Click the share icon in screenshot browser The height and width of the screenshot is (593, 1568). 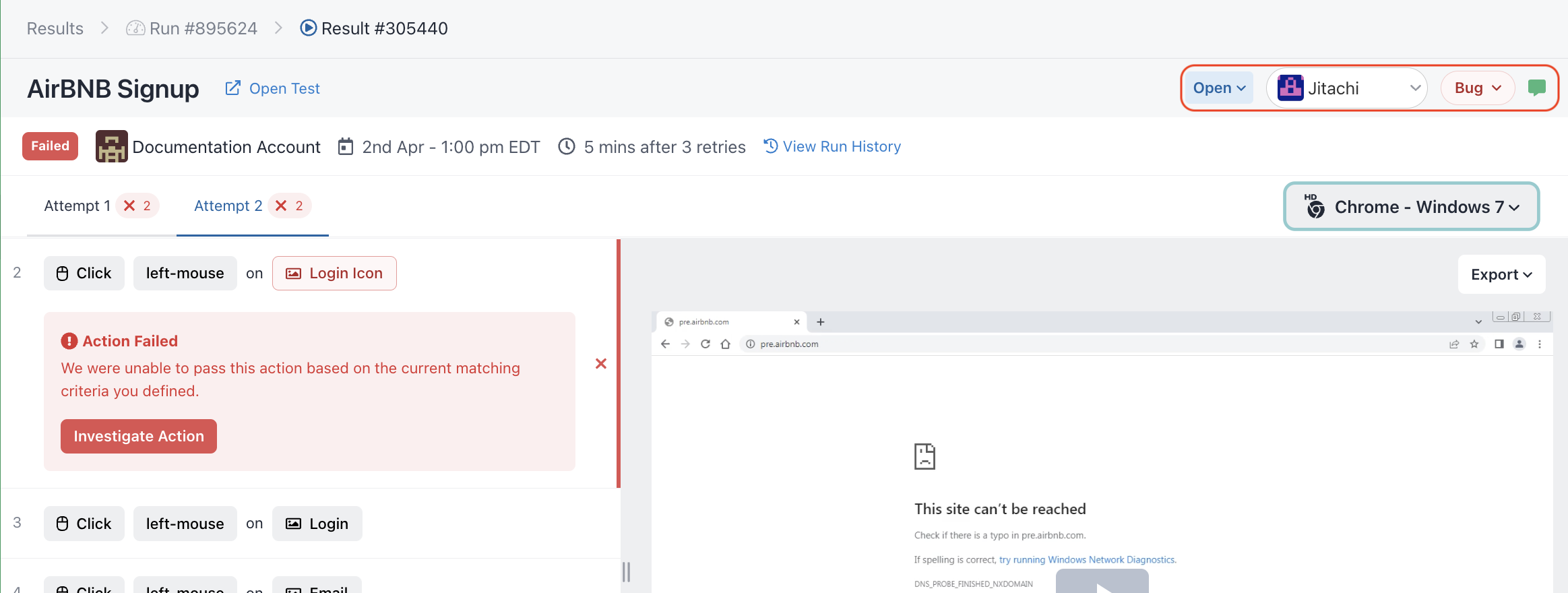click(x=1454, y=344)
